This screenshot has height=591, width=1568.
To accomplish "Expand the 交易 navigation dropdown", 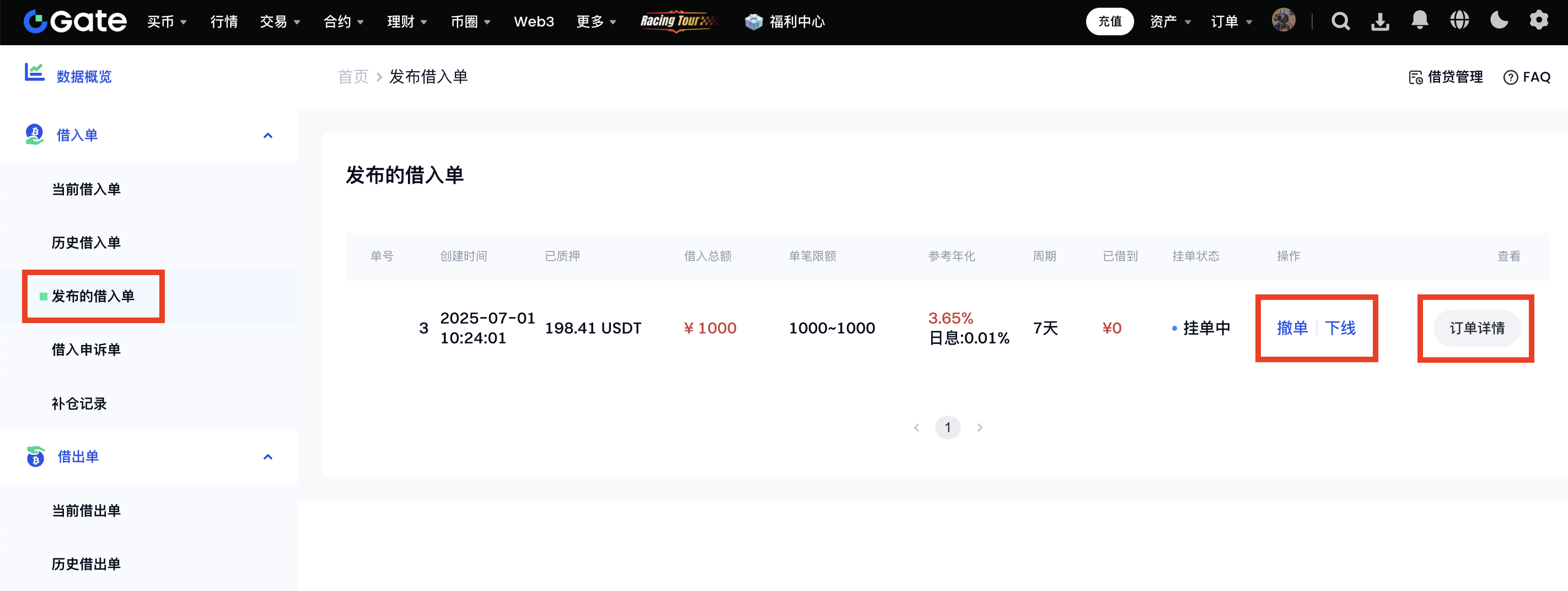I will coord(280,22).
